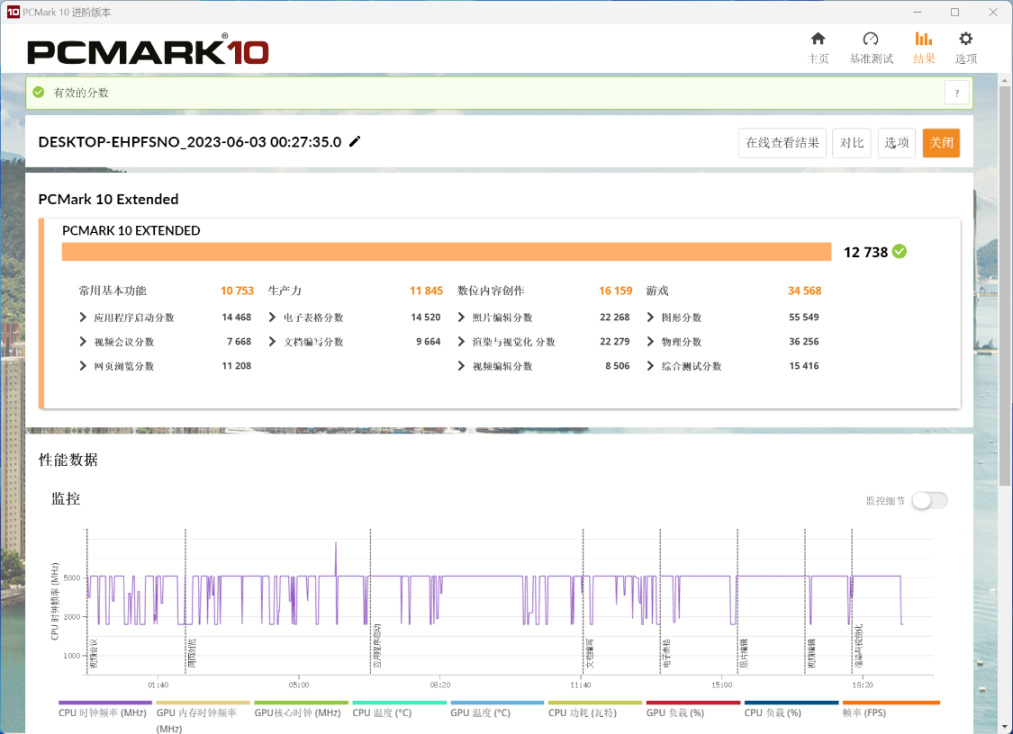Click the purple clock spike in the graph
1013x734 pixels.
[x=335, y=558]
